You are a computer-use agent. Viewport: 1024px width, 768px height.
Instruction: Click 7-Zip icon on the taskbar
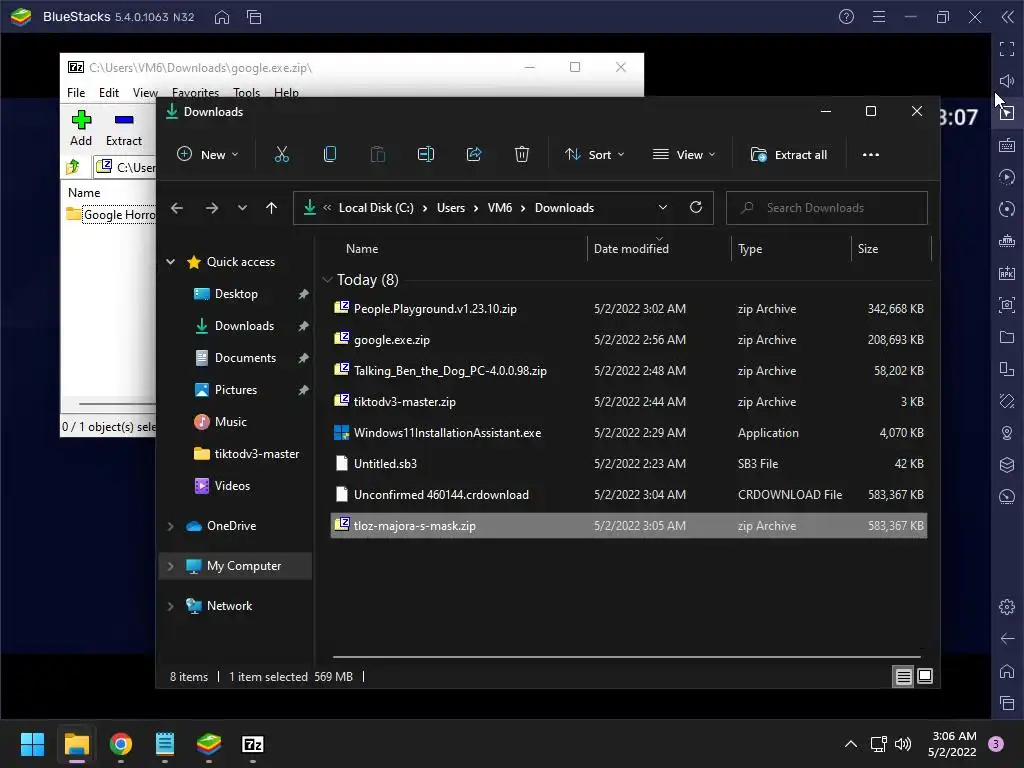[x=253, y=744]
